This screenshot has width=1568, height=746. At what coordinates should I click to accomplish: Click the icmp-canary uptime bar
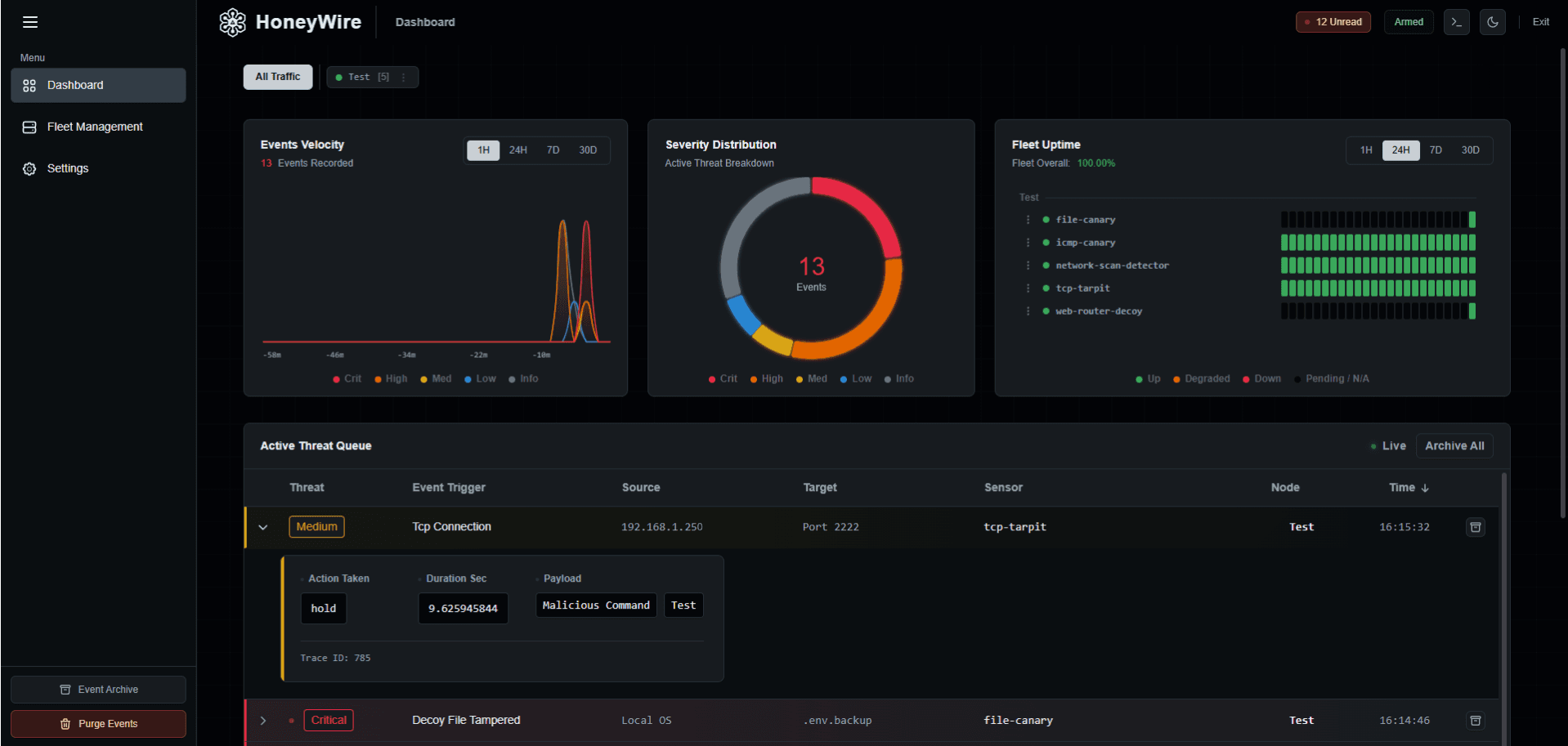tap(1378, 243)
